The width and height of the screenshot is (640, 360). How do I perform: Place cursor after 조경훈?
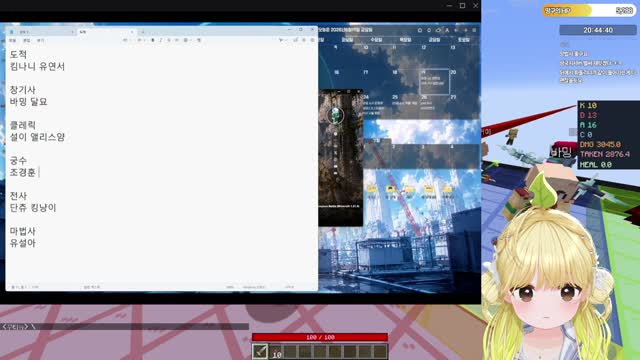click(x=38, y=172)
